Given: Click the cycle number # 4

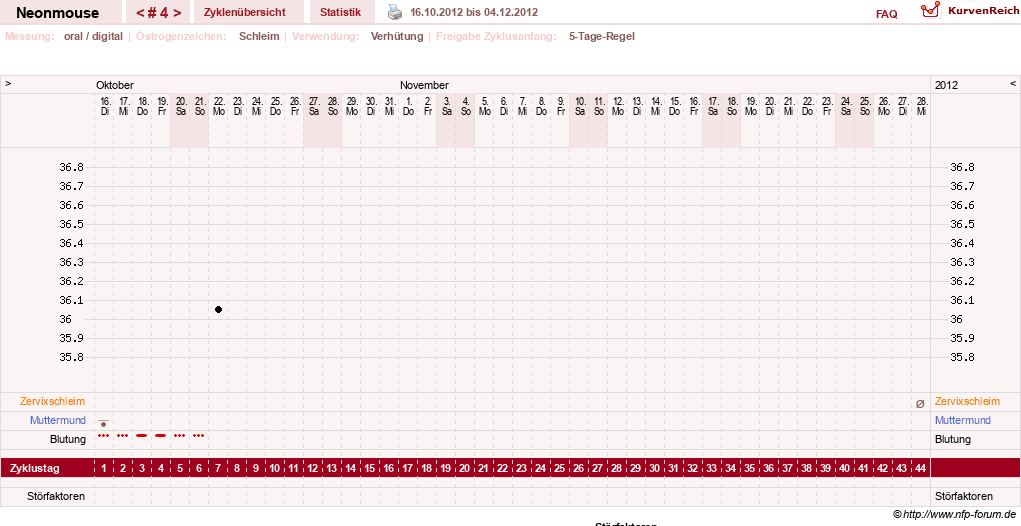Looking at the screenshot, I should coord(159,12).
